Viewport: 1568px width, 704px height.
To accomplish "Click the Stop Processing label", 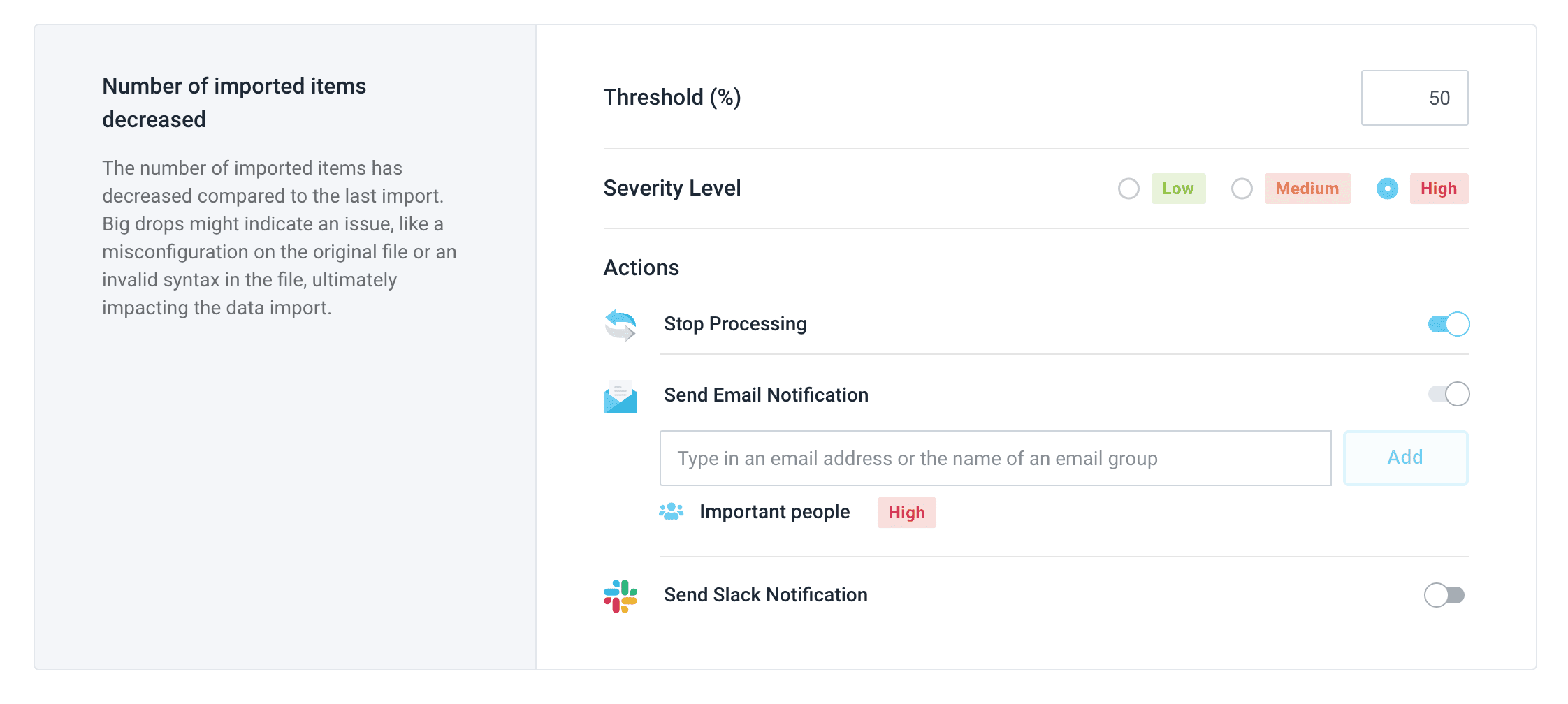I will pyautogui.click(x=735, y=324).
